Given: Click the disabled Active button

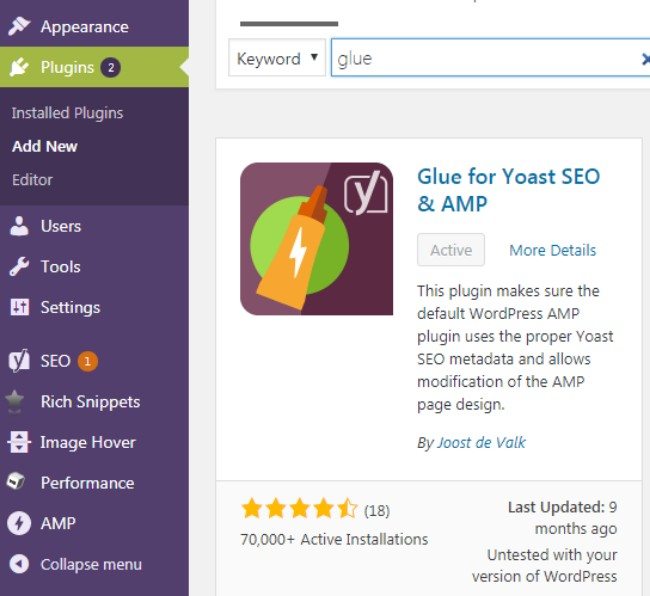Looking at the screenshot, I should click(451, 250).
